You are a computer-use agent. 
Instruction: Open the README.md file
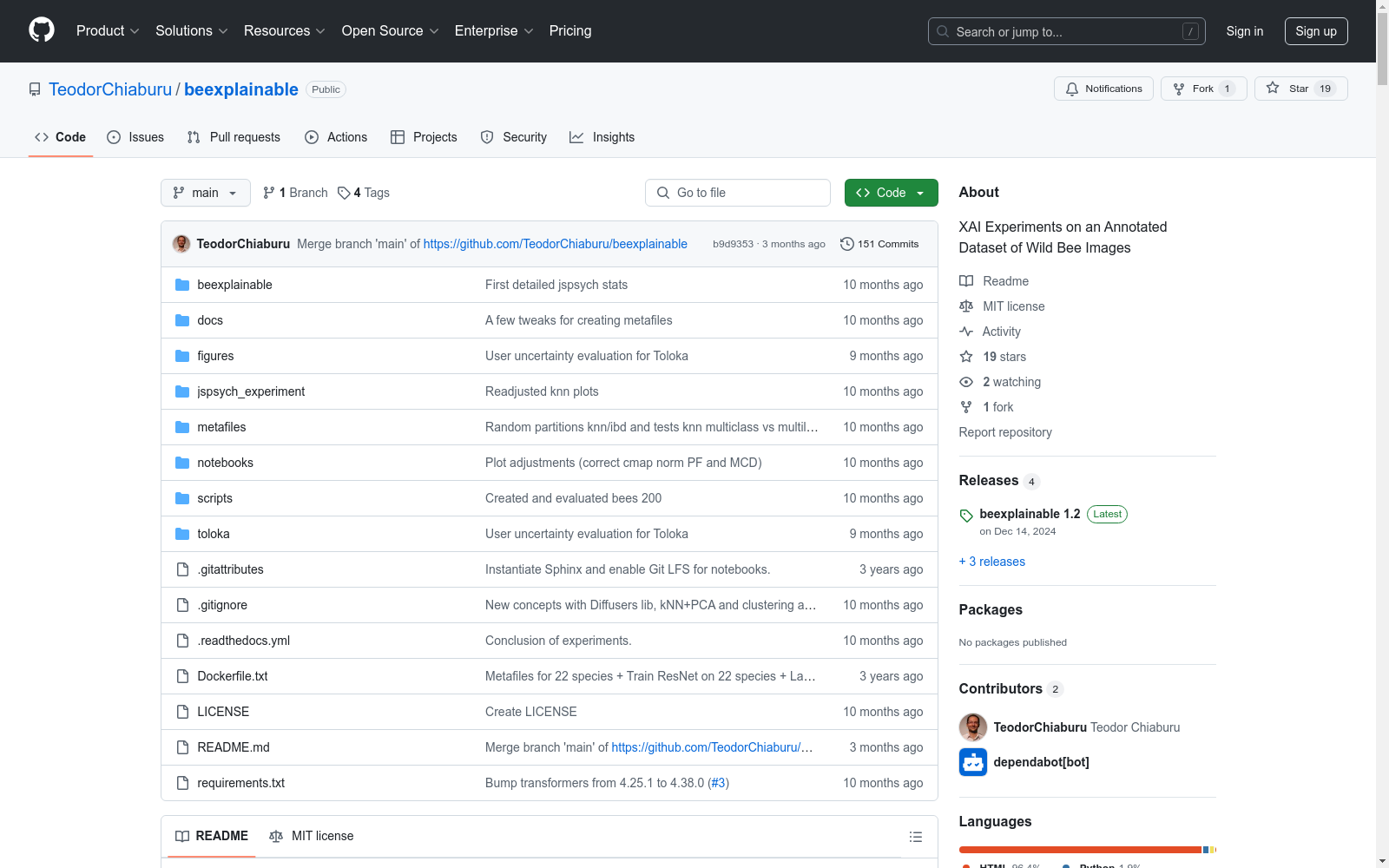[x=234, y=747]
